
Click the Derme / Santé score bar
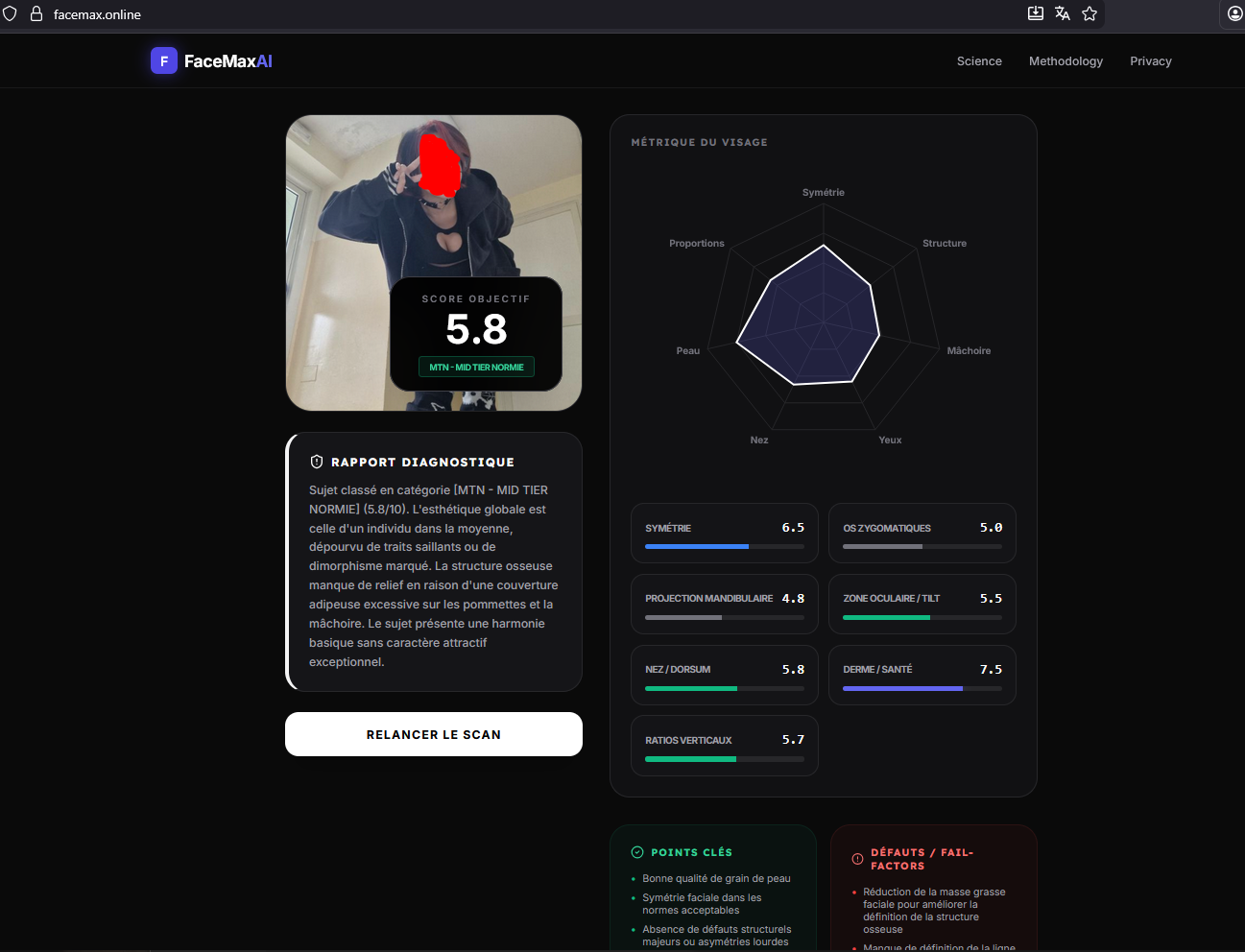(922, 688)
